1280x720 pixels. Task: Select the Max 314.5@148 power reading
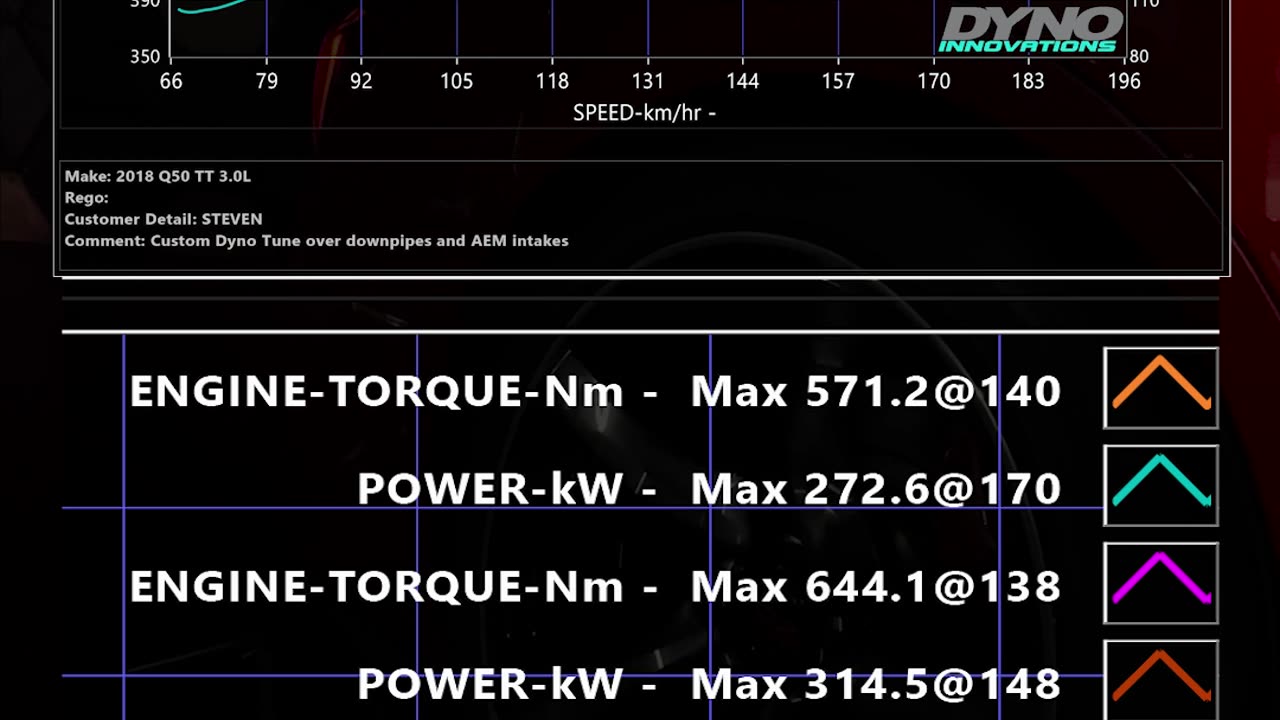876,684
